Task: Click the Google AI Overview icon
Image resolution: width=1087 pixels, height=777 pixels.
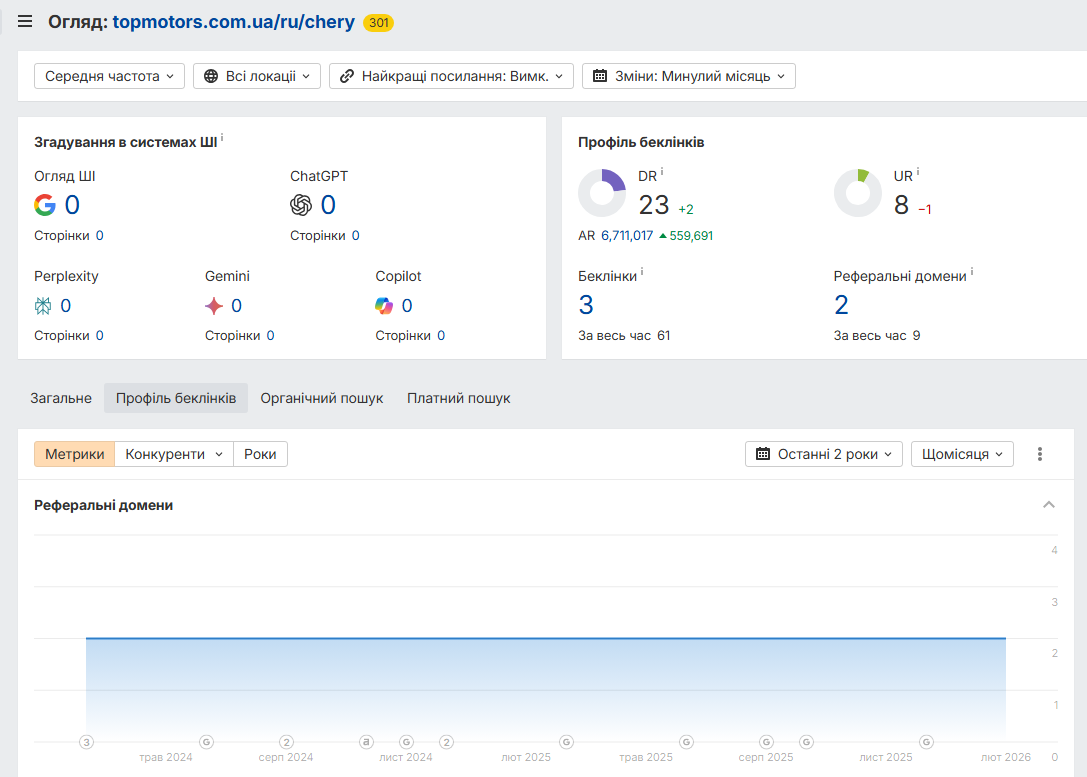Action: (45, 204)
